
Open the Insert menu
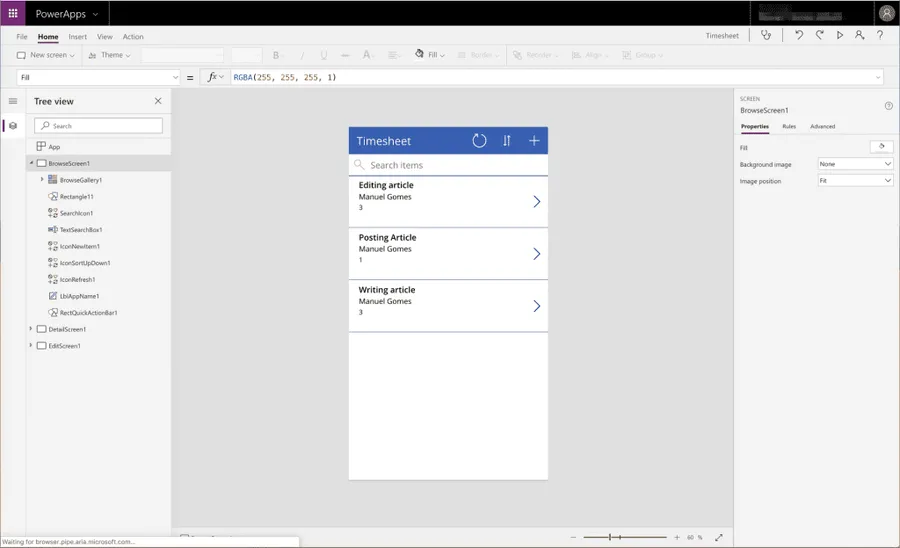(77, 37)
